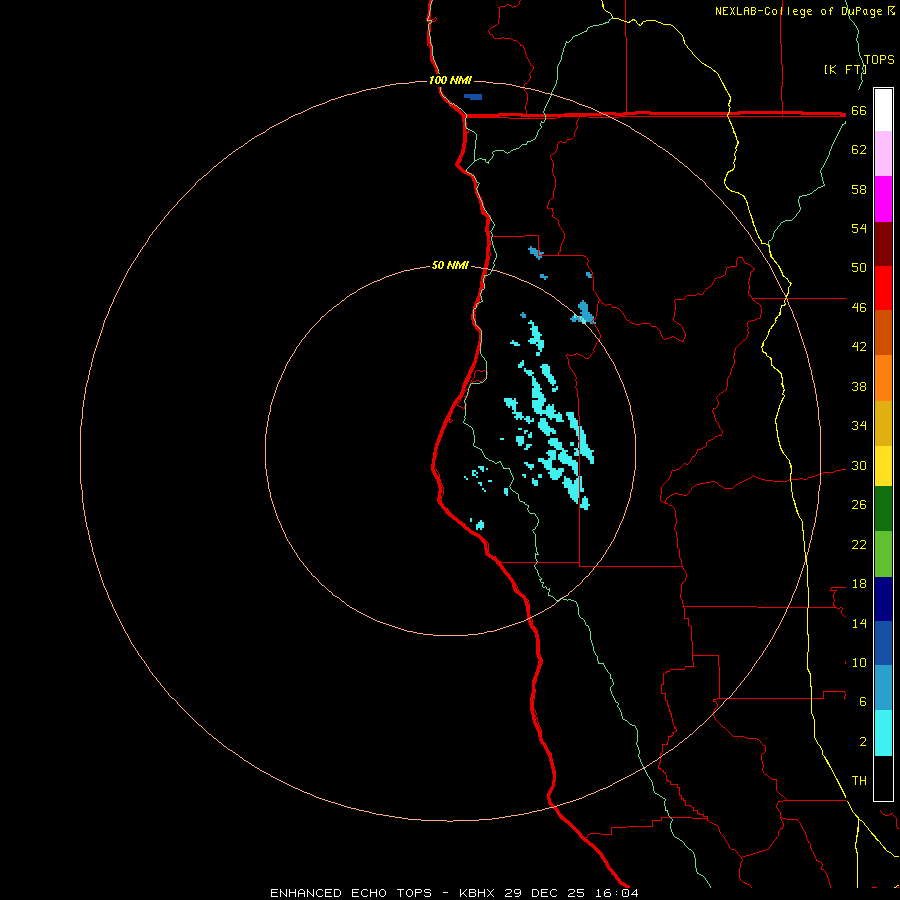Viewport: 900px width, 900px height.
Task: Pick the light orange legend swatch
Action: coord(883,378)
